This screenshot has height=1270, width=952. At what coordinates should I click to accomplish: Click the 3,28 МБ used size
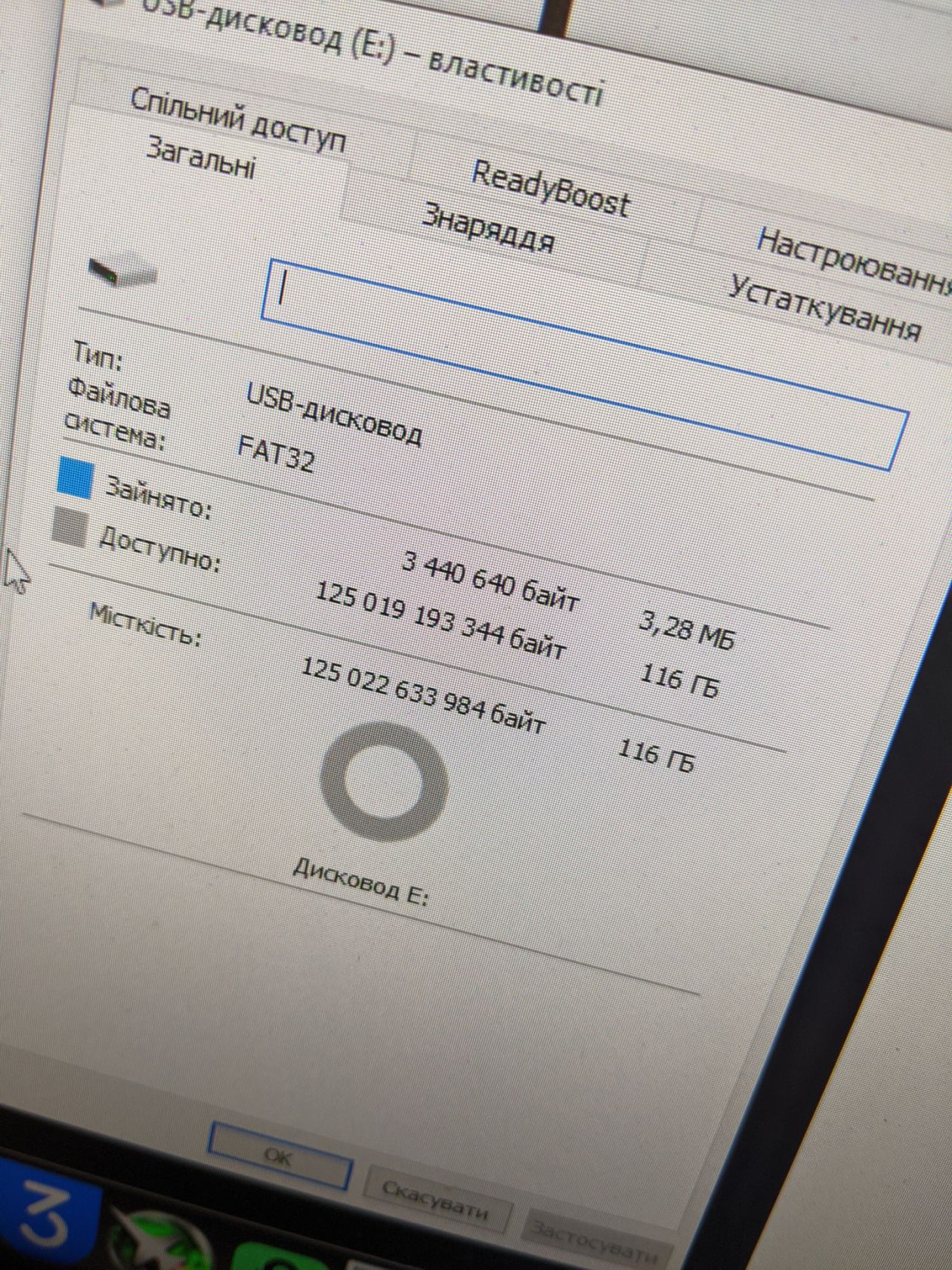[686, 630]
